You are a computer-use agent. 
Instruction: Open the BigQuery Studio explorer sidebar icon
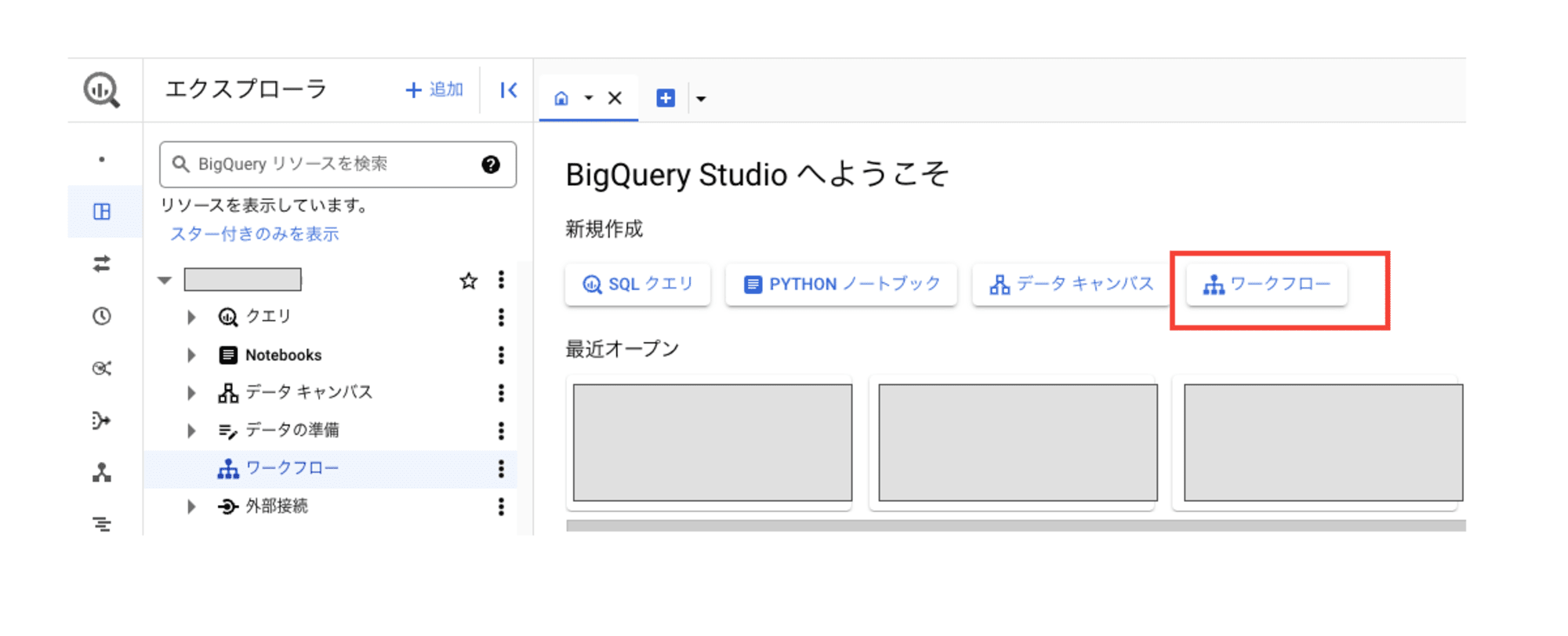(x=102, y=212)
